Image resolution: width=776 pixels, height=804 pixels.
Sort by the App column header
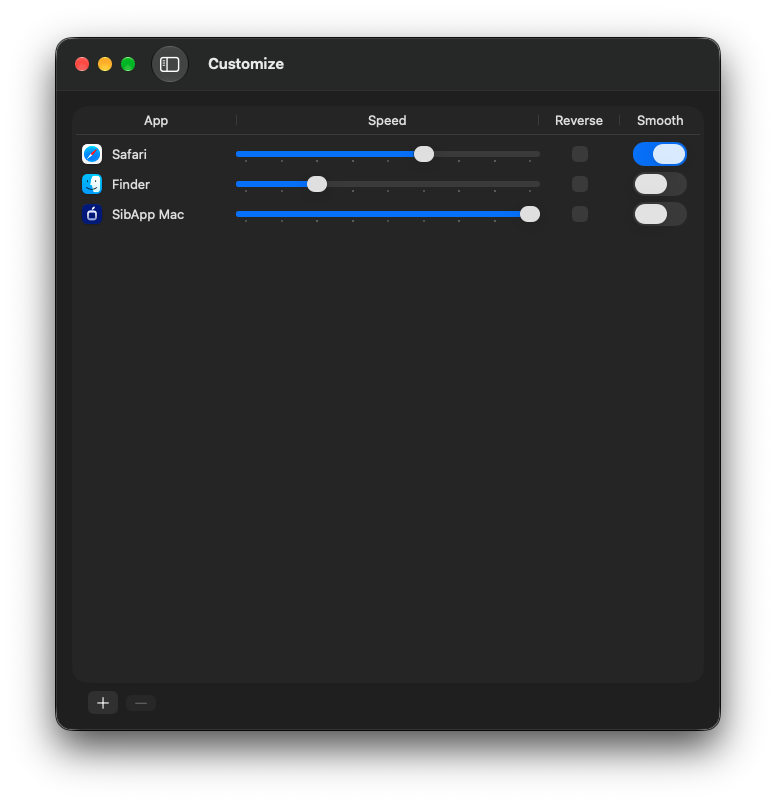[156, 120]
